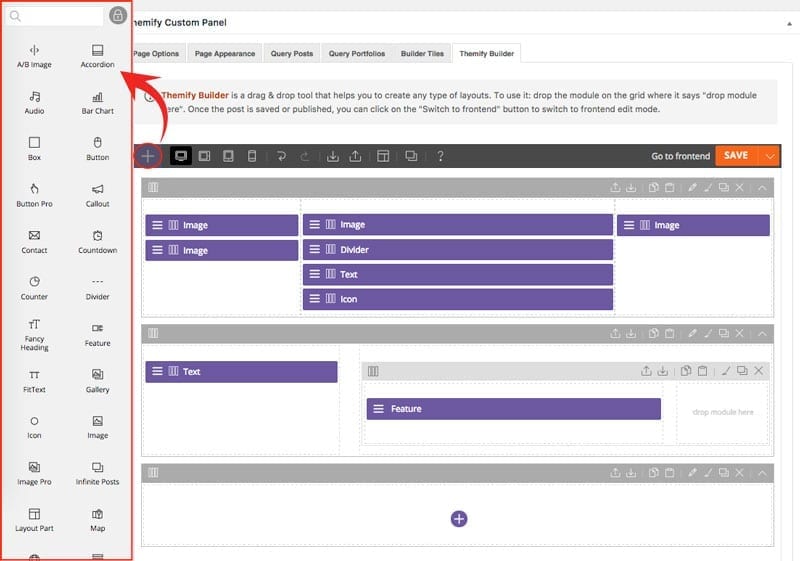
Task: Select the Image module in panel
Action: [x=97, y=427]
